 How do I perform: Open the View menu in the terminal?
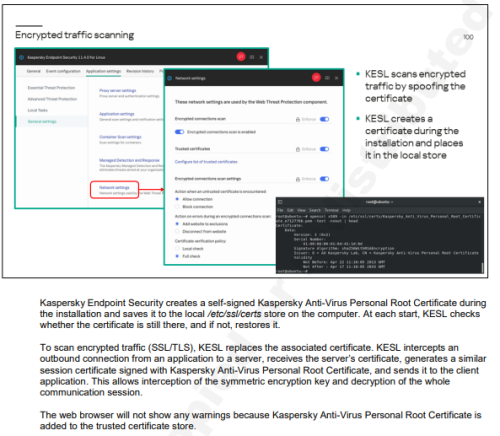[301, 210]
